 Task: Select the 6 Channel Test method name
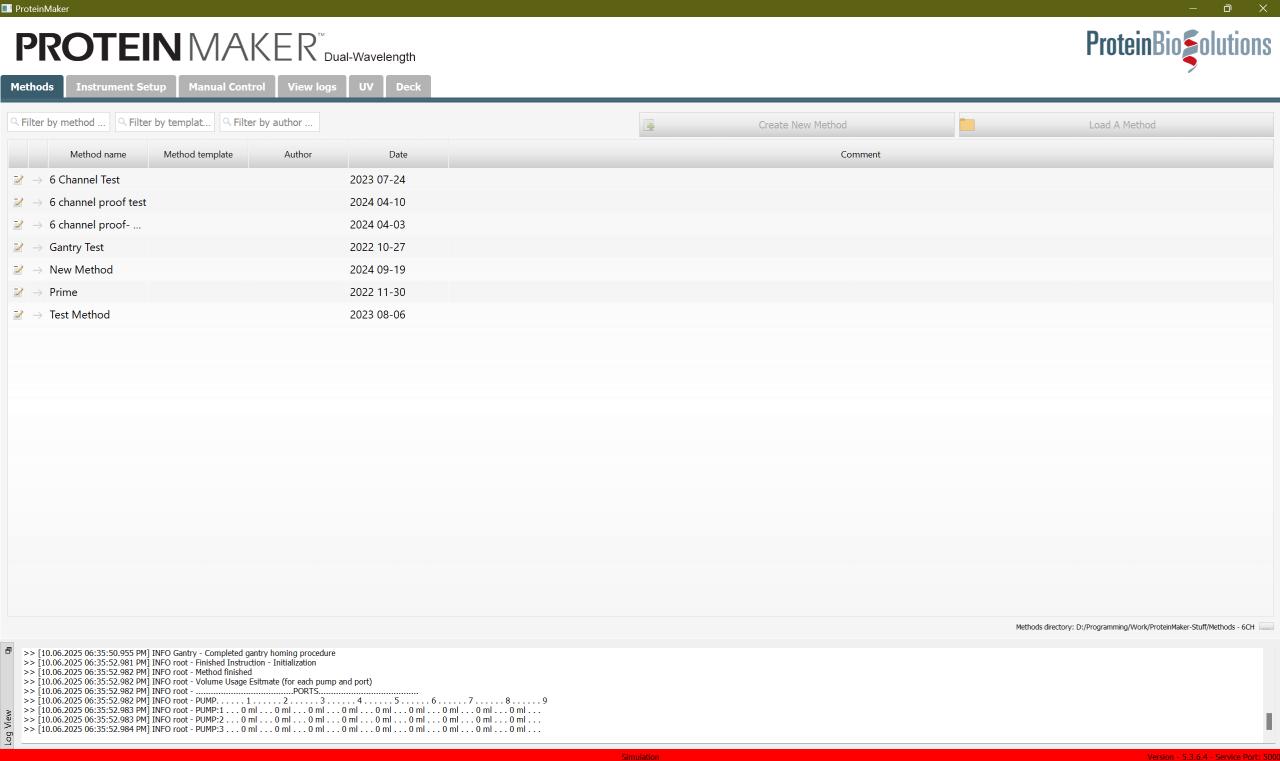click(x=84, y=180)
